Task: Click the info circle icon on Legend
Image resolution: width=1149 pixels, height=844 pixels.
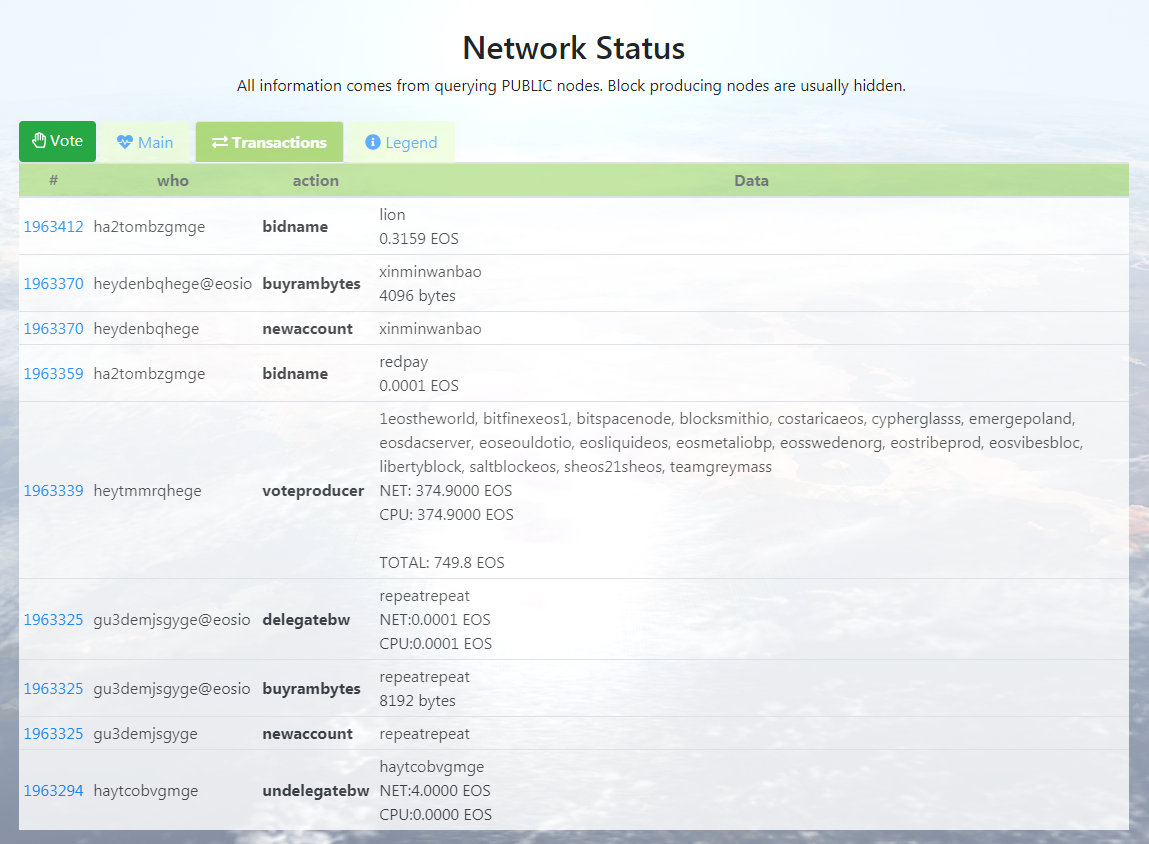Action: [373, 142]
